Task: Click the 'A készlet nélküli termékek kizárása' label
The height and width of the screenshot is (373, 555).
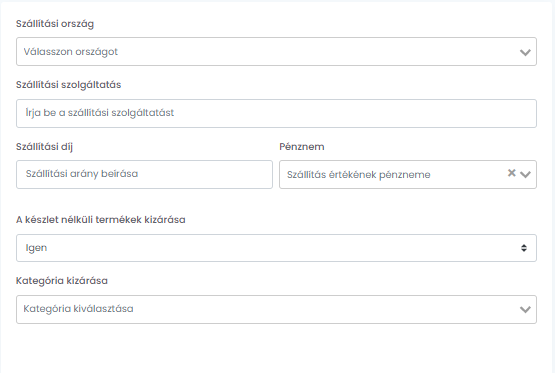Action: pyautogui.click(x=101, y=220)
